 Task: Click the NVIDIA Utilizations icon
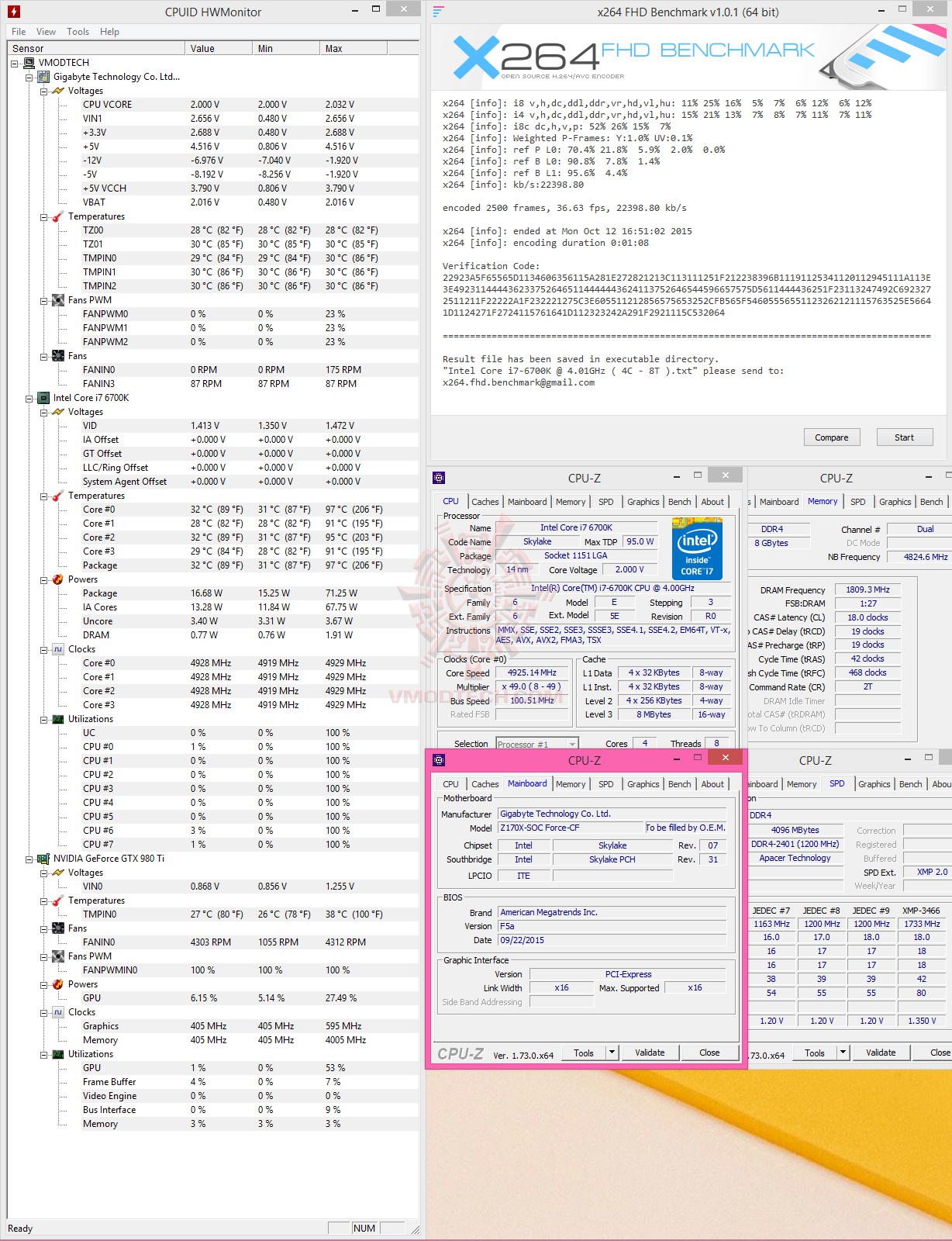tap(58, 1054)
